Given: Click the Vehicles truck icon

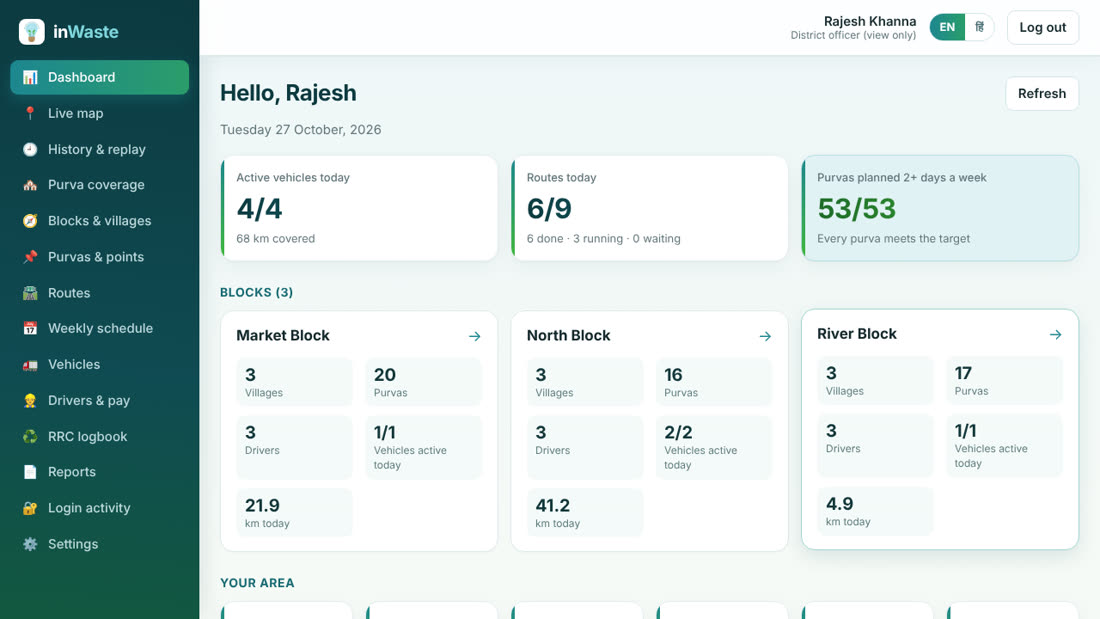Looking at the screenshot, I should tap(29, 364).
